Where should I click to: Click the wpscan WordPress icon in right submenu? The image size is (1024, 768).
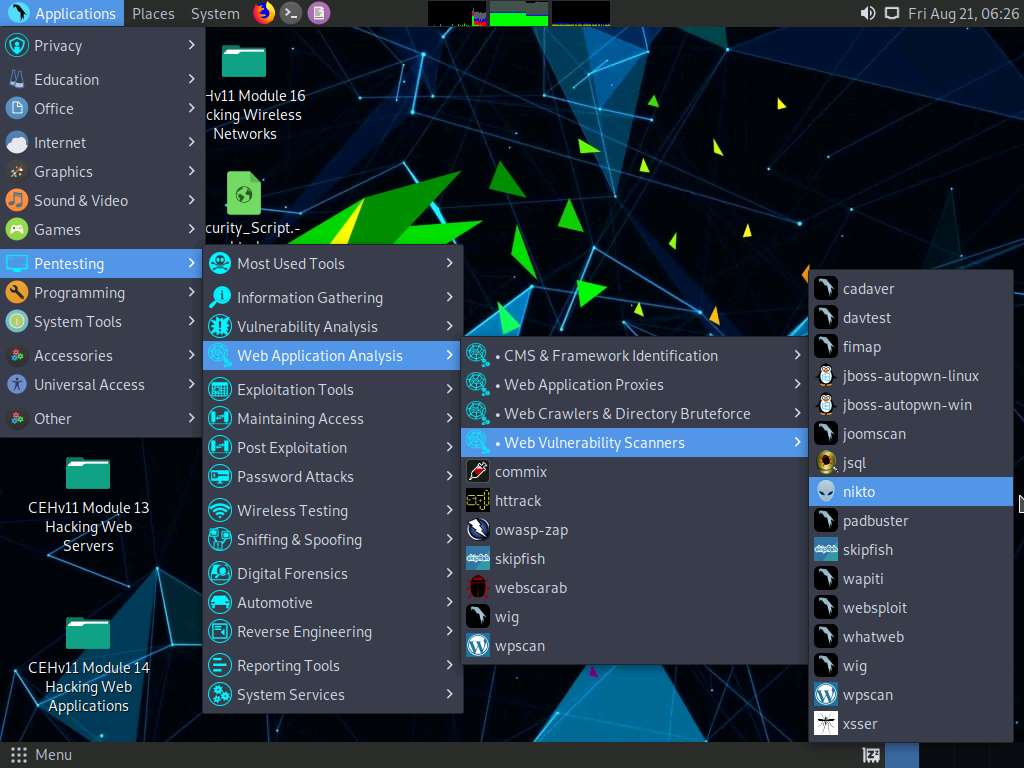(x=825, y=695)
